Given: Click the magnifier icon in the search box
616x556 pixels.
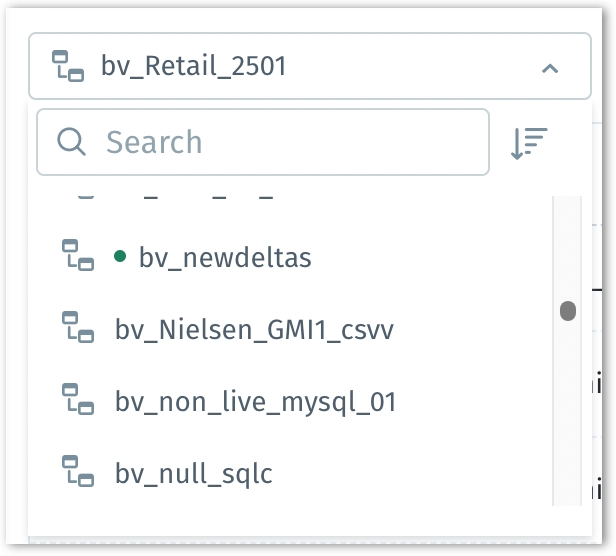Looking at the screenshot, I should [x=72, y=142].
